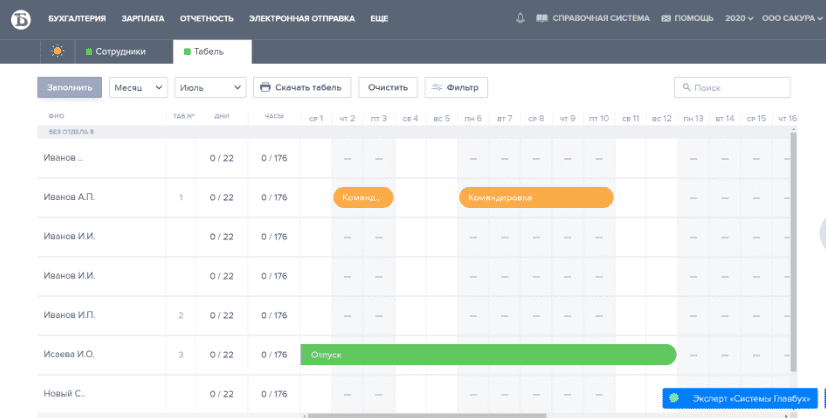Click the book icon of Справочная система

point(542,18)
